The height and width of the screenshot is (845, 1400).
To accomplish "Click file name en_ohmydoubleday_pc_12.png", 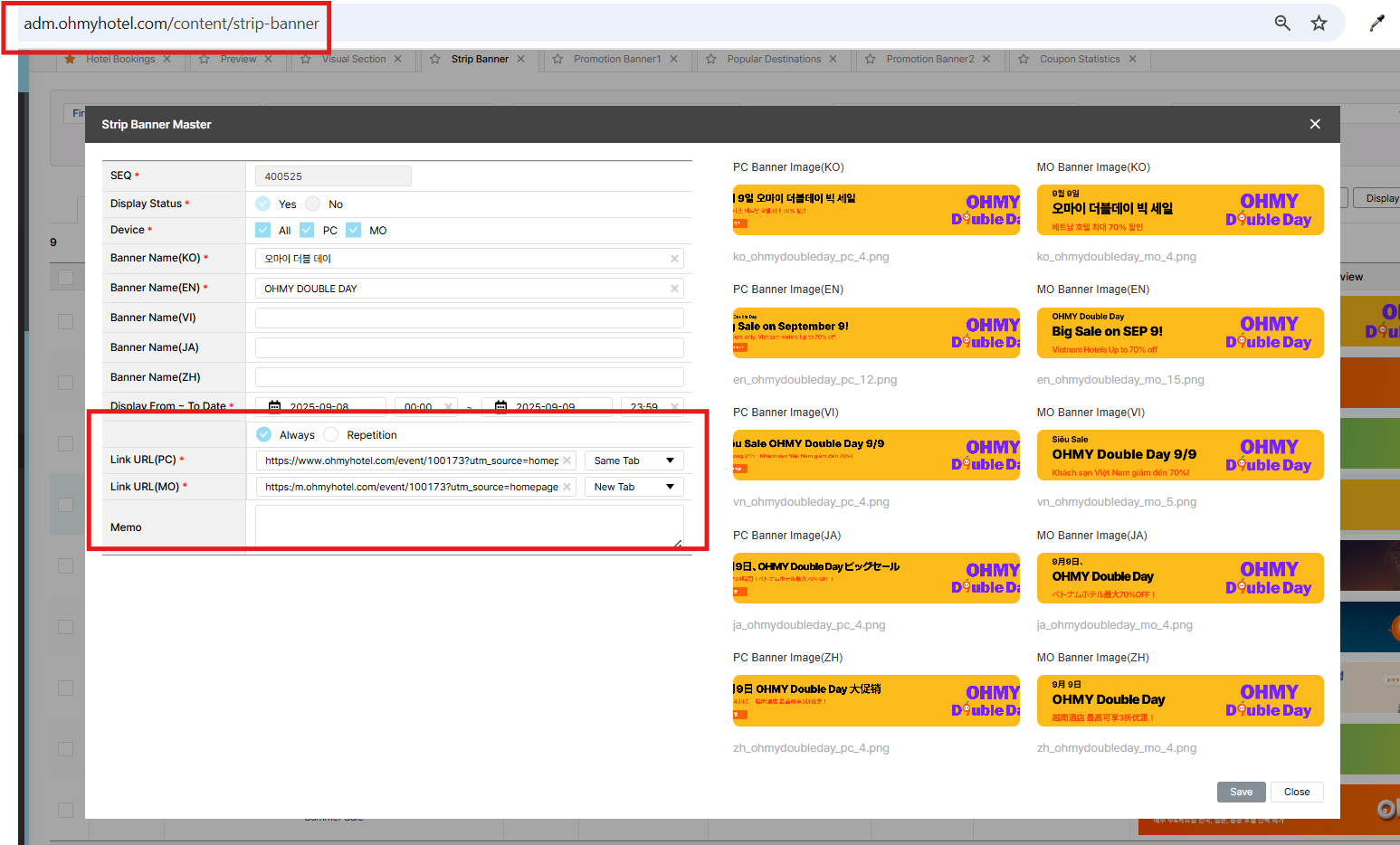I will (814, 380).
